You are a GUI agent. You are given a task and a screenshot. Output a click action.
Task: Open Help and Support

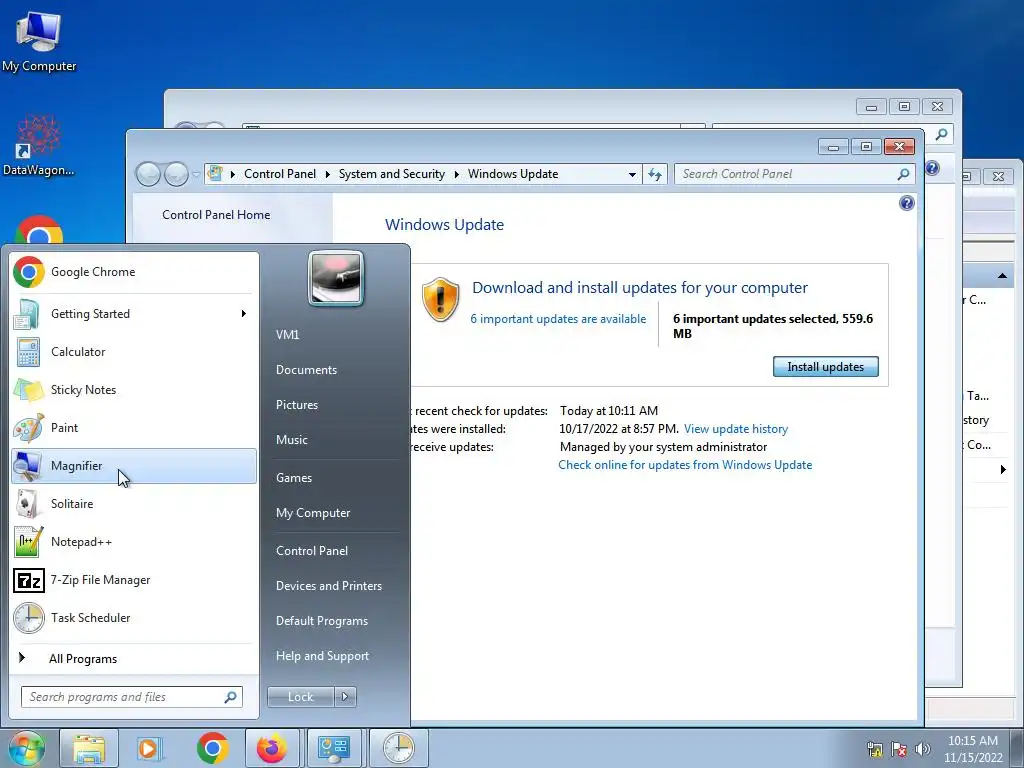323,656
